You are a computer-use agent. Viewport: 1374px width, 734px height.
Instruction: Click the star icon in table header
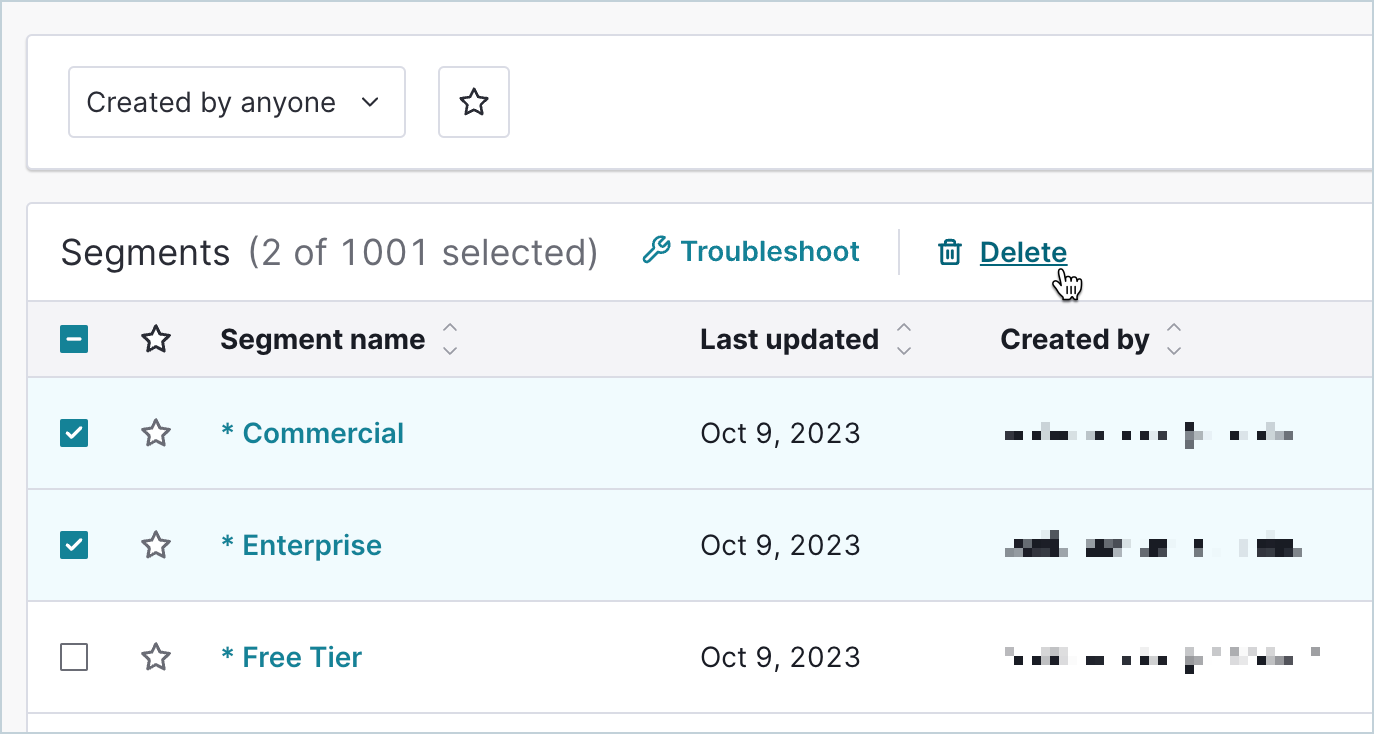(x=155, y=340)
